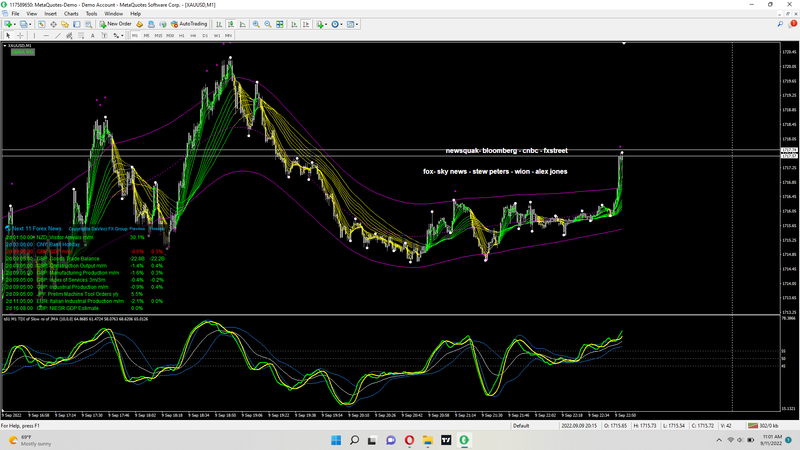Screen dimensions: 800x450
Task: Open TradingView from taskbar
Action: pos(446,440)
